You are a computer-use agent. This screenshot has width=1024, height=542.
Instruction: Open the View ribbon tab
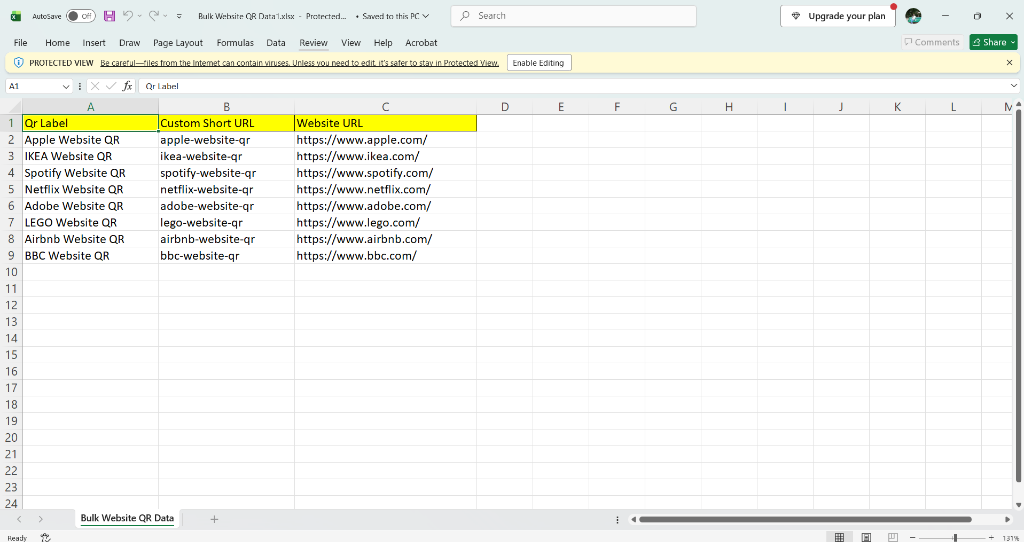(x=351, y=42)
